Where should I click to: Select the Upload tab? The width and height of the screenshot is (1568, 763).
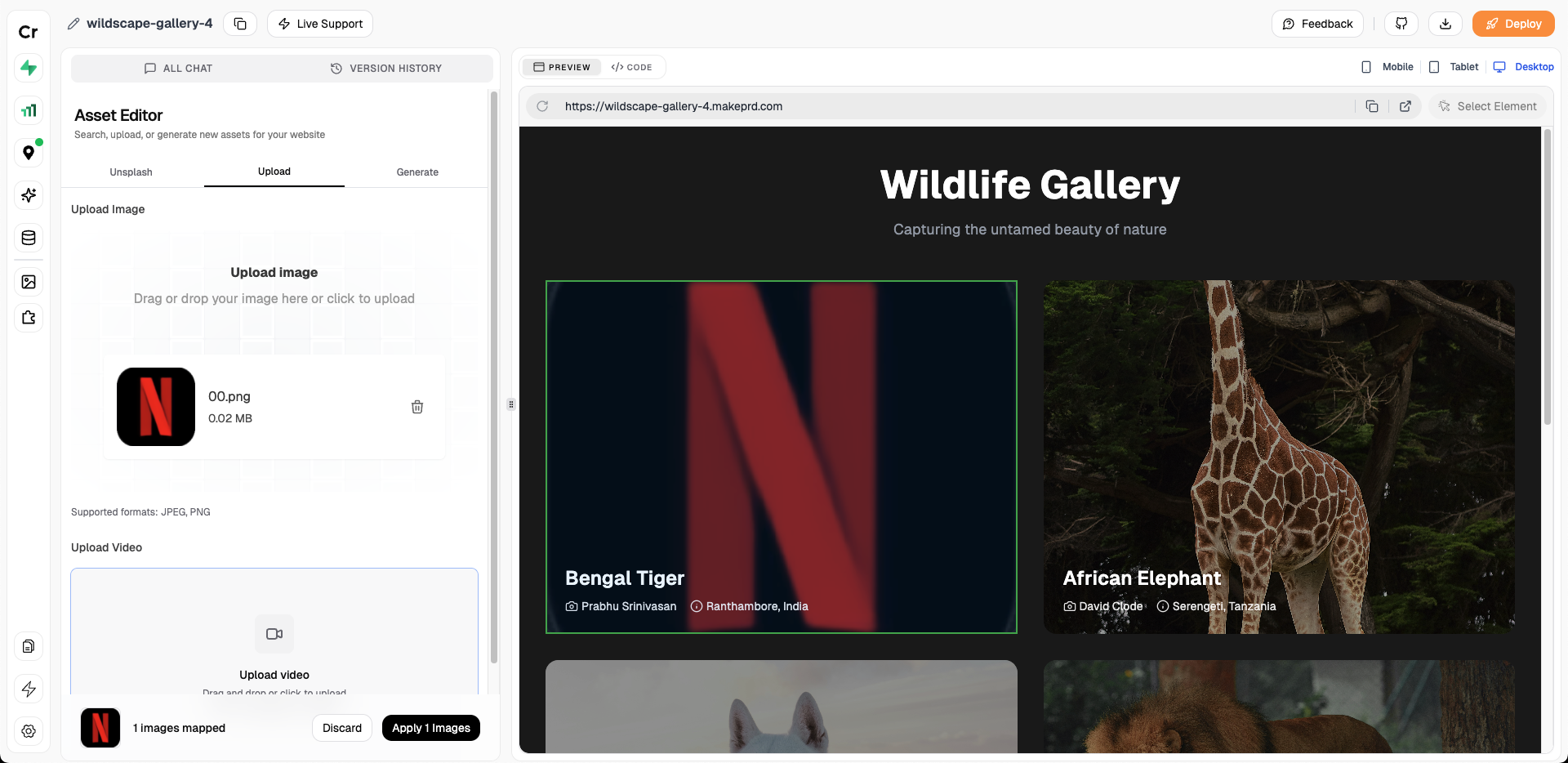pos(274,172)
